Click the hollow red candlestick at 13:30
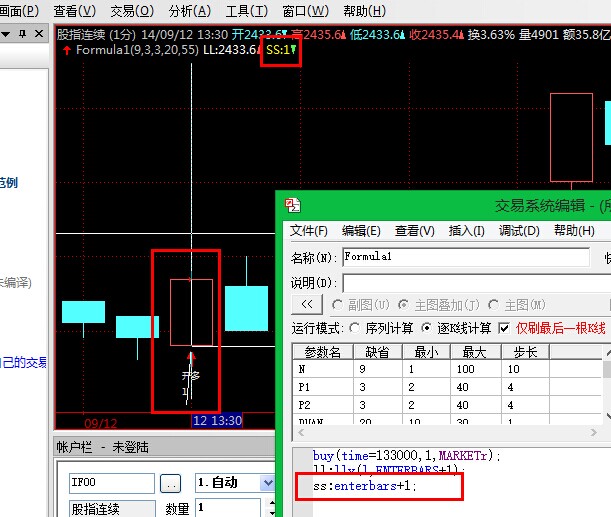Screen dimensions: 611x517 191,312
